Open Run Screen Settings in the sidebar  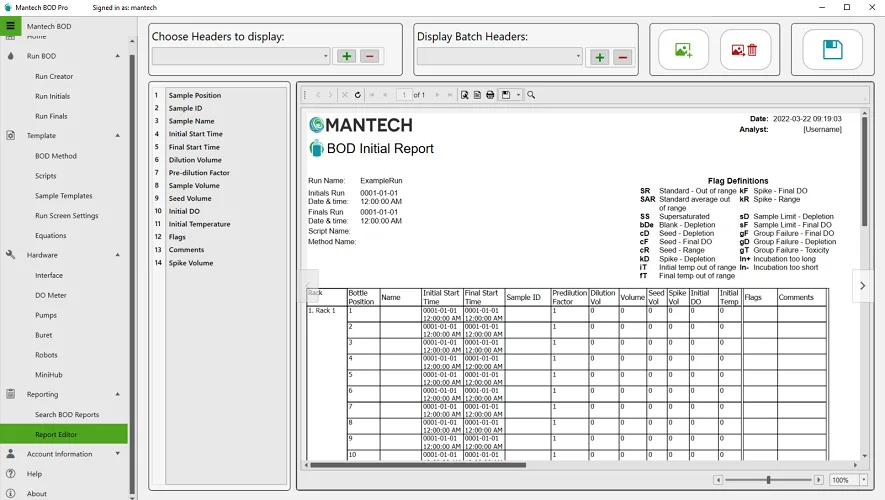(67, 216)
